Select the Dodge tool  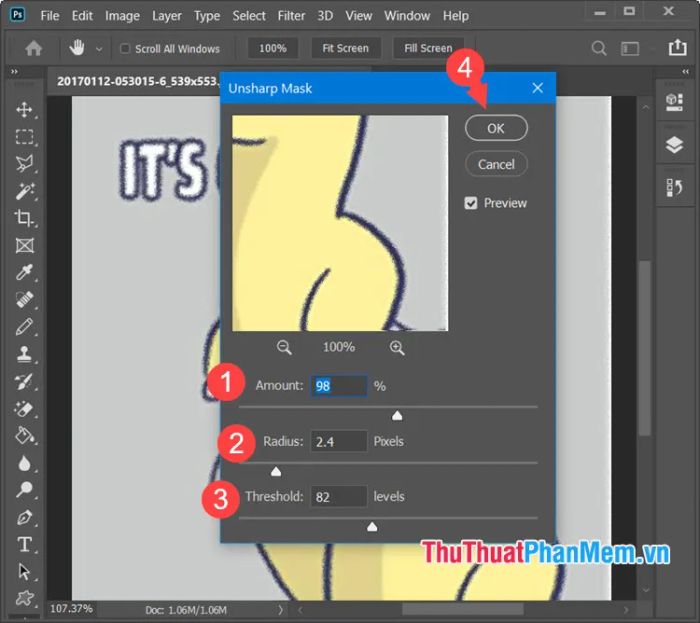coord(24,490)
